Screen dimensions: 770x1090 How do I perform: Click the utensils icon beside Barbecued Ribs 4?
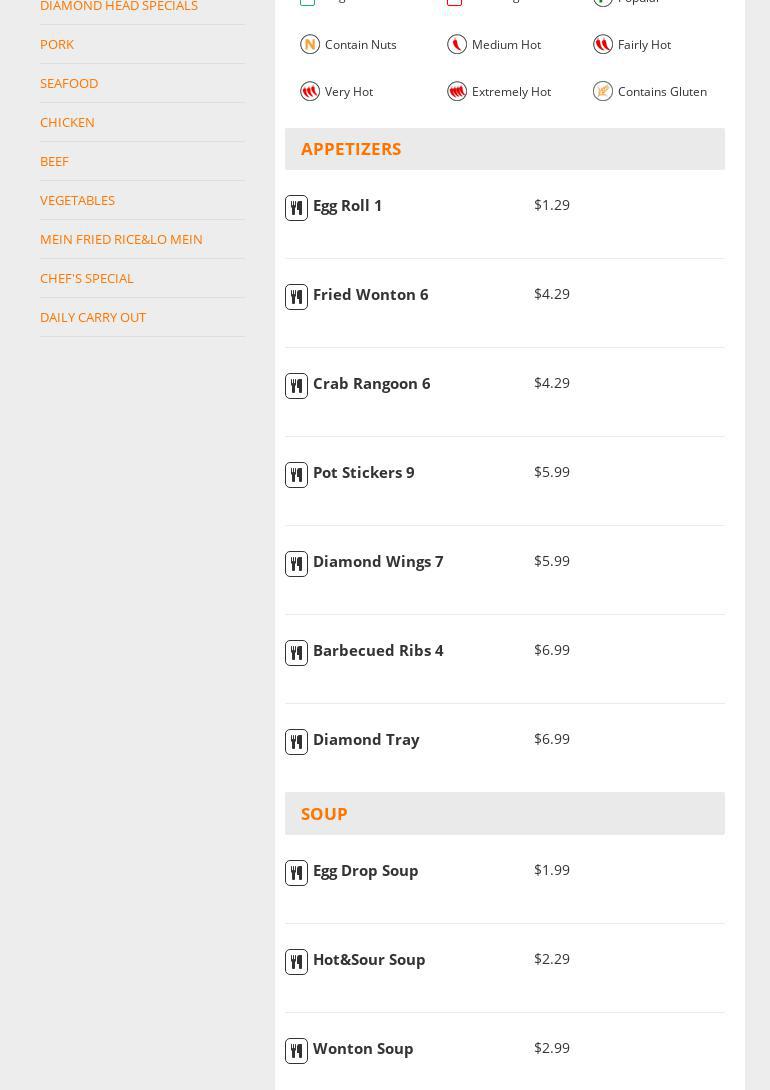[x=296, y=653]
